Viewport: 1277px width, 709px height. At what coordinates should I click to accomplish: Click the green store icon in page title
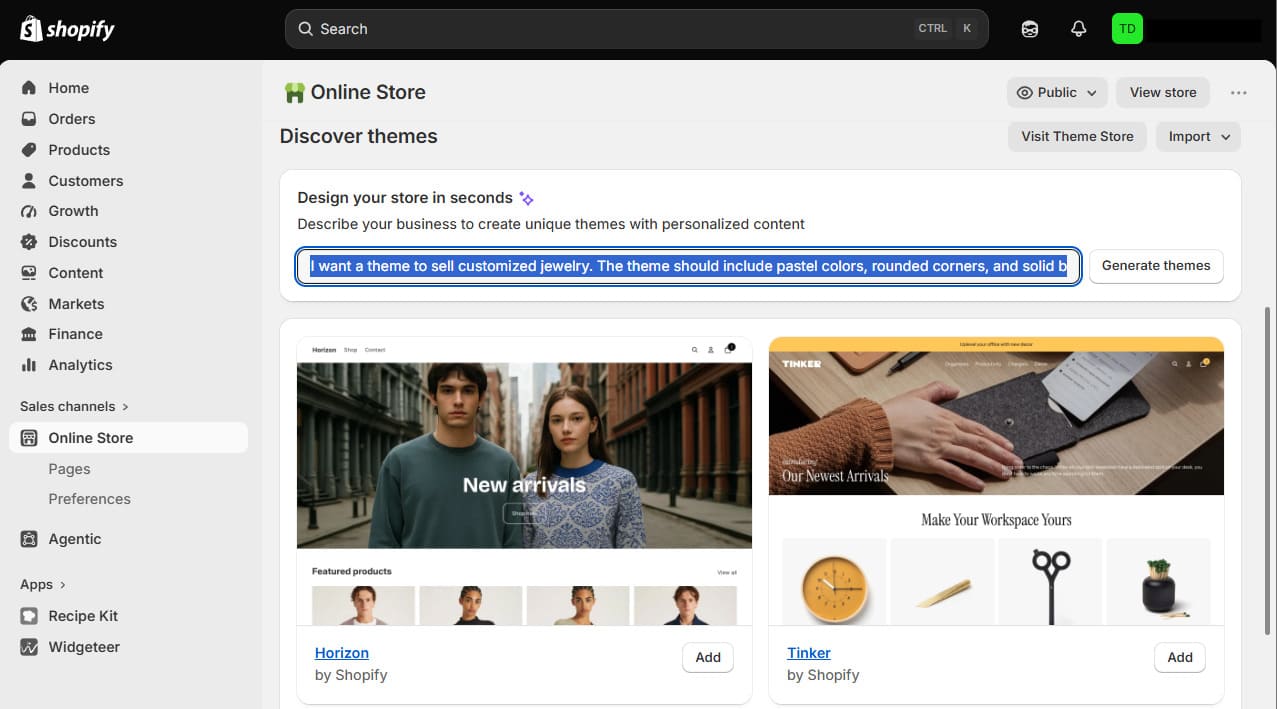point(294,92)
